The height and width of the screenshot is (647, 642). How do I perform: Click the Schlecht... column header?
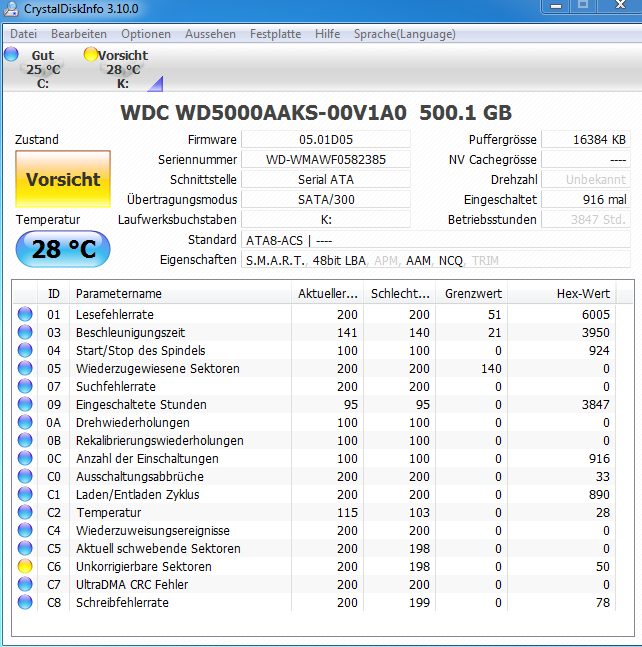tap(400, 294)
